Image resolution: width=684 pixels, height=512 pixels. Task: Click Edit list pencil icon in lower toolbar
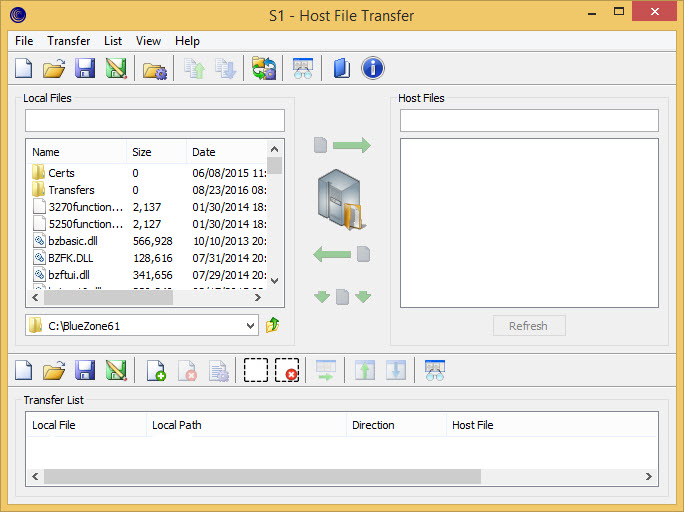pyautogui.click(x=116, y=370)
